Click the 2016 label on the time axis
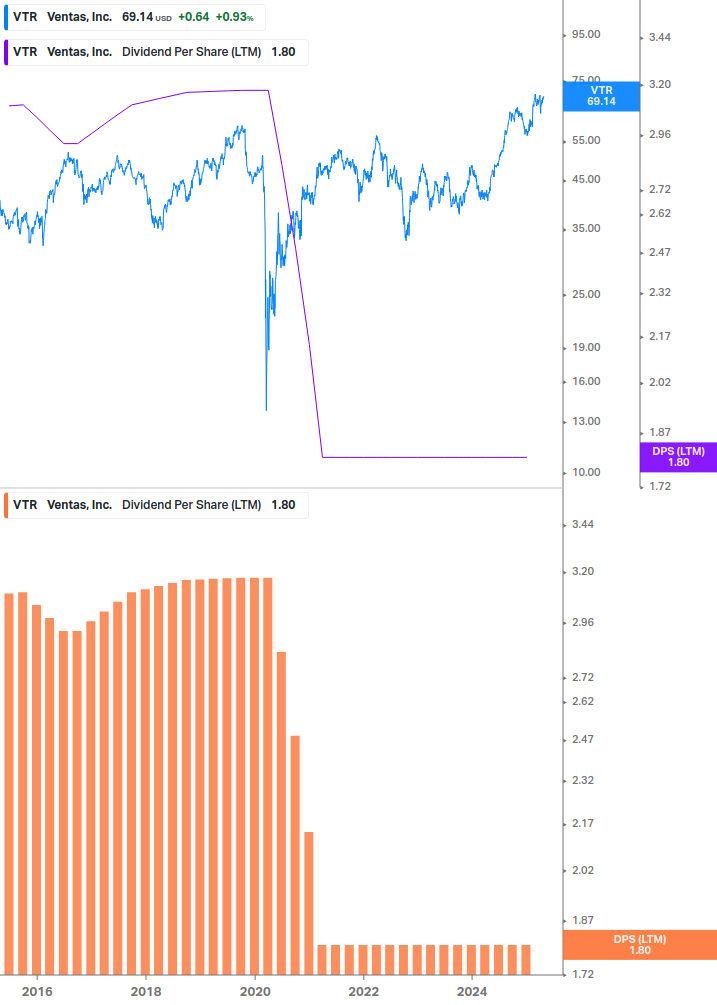This screenshot has height=1005, width=717. click(x=37, y=992)
